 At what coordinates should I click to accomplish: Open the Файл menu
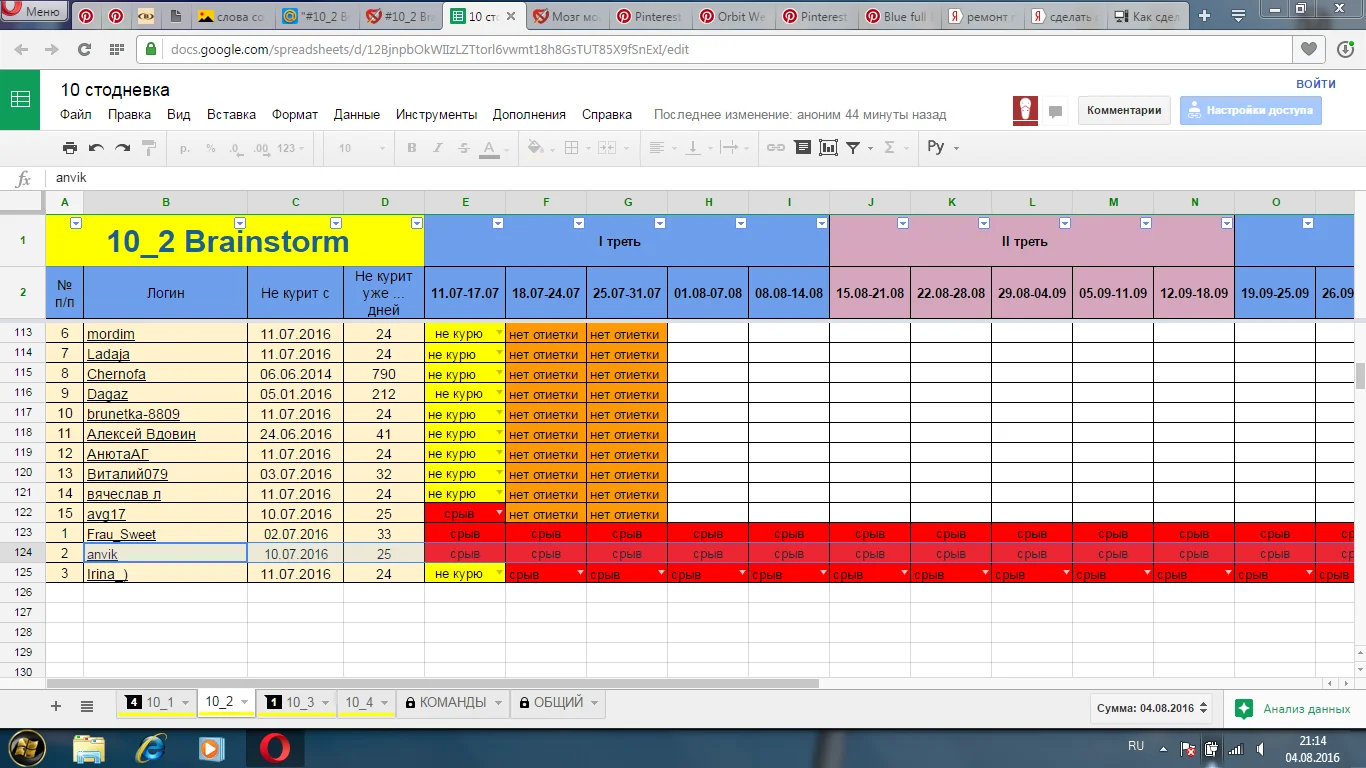tap(76, 114)
